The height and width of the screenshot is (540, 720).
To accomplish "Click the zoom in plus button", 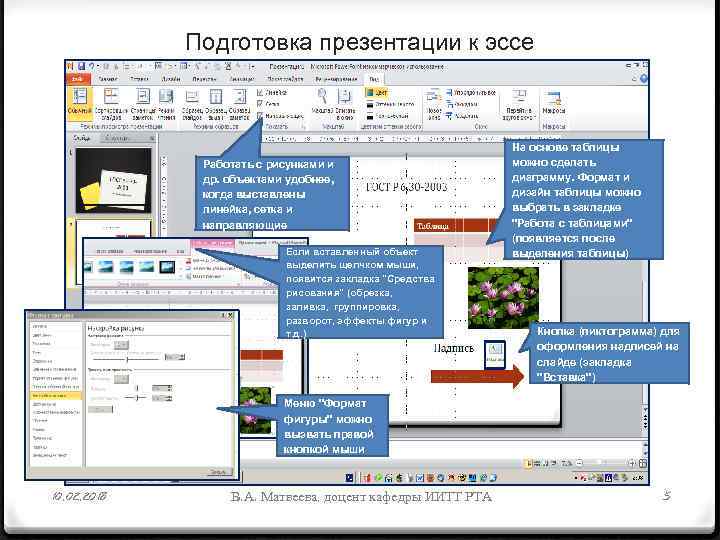I will tap(632, 464).
